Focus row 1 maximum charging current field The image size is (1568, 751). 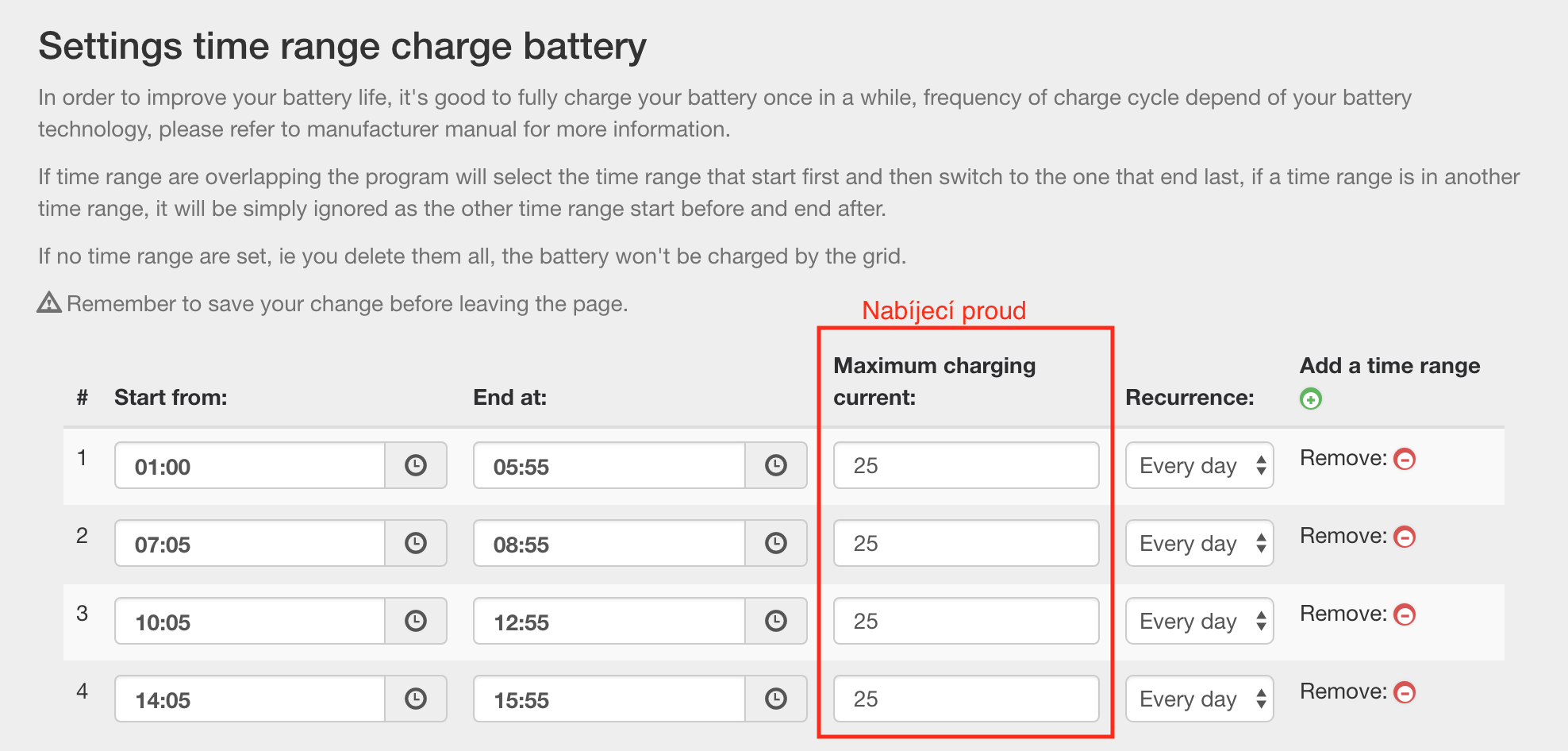[966, 465]
